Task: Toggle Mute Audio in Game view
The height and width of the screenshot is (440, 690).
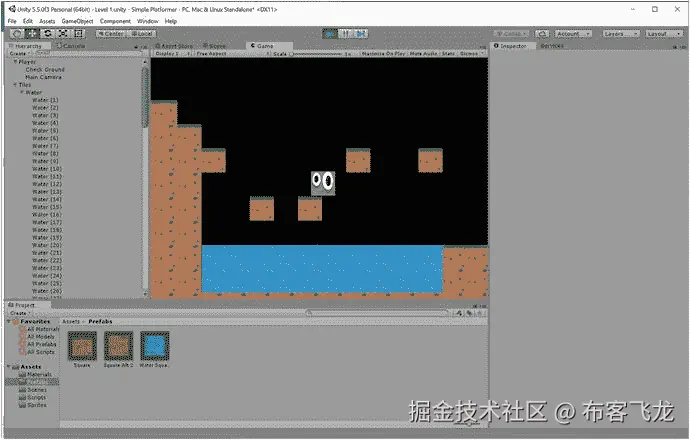Action: (x=424, y=53)
